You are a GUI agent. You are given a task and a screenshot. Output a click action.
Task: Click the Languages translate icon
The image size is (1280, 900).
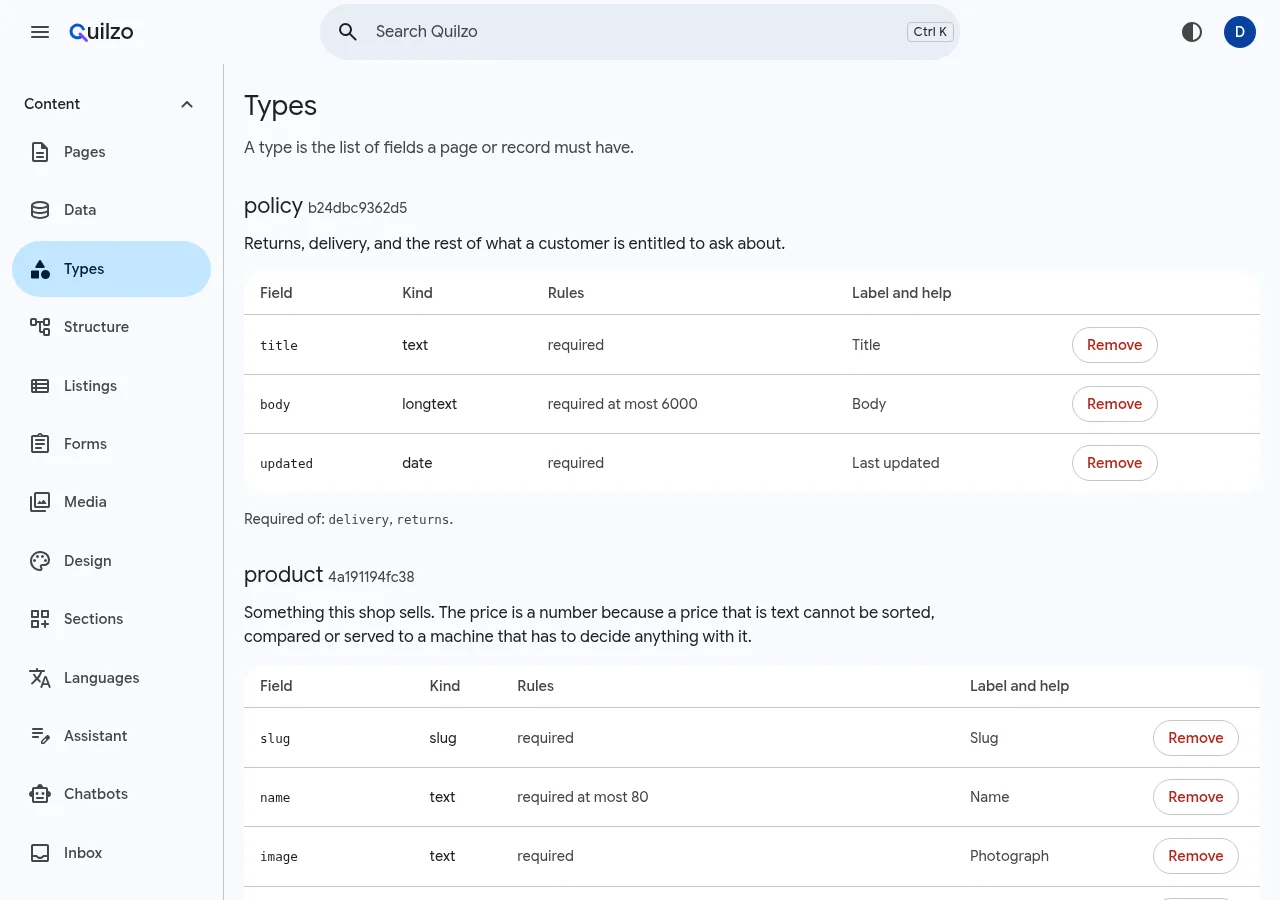[x=40, y=678]
